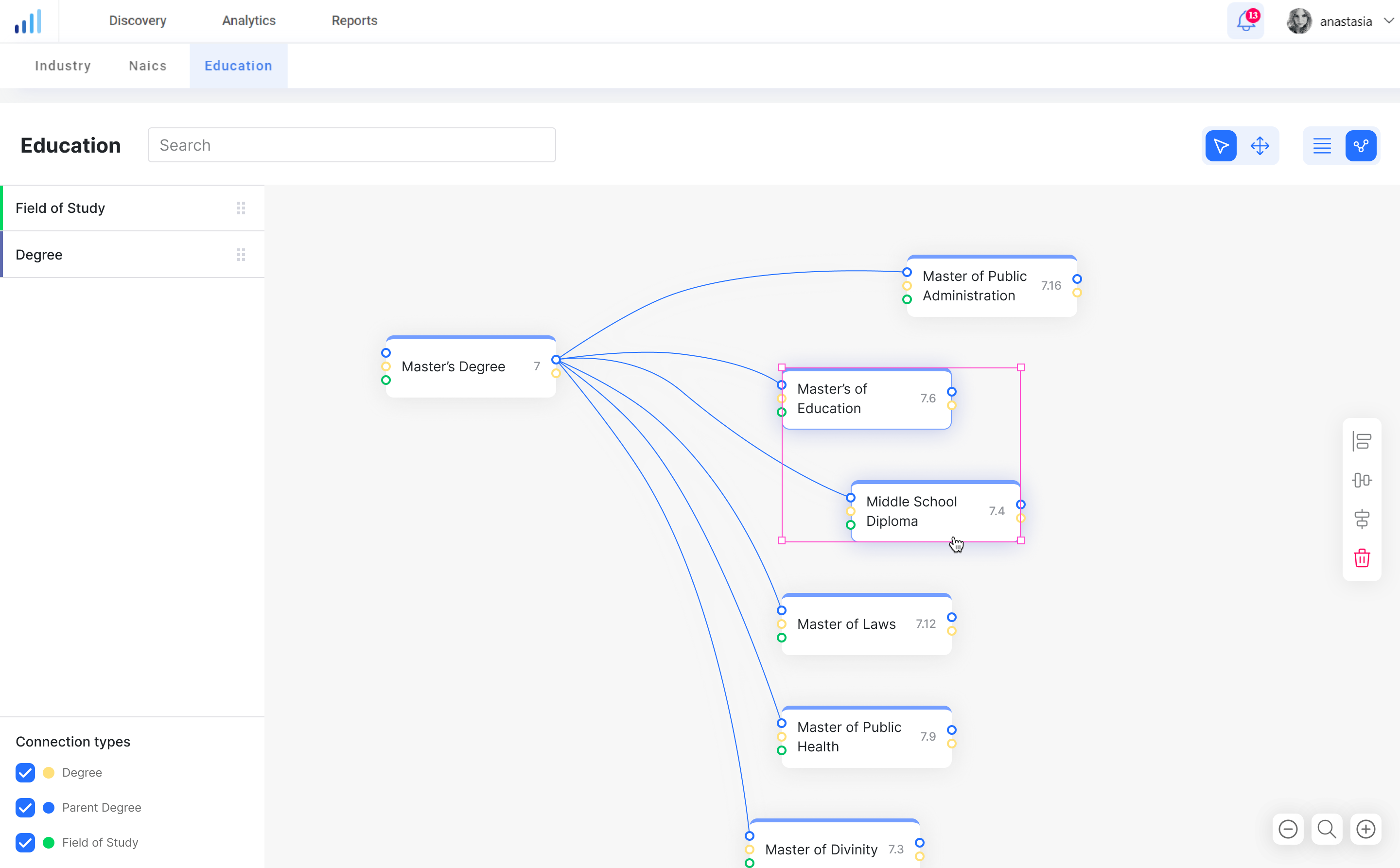Click the app logo bar chart icon

28,21
